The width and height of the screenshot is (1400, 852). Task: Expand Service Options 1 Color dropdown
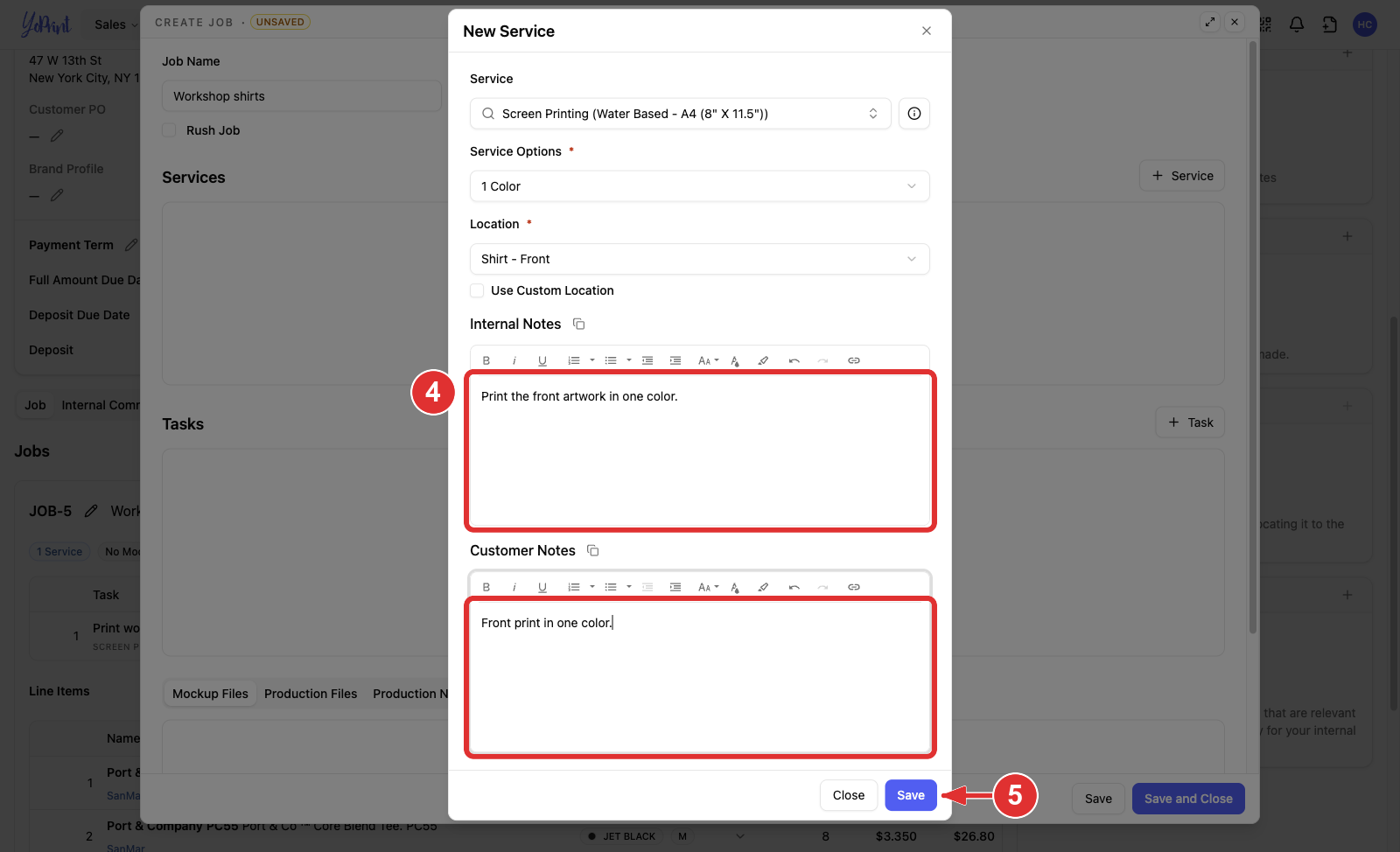point(700,186)
